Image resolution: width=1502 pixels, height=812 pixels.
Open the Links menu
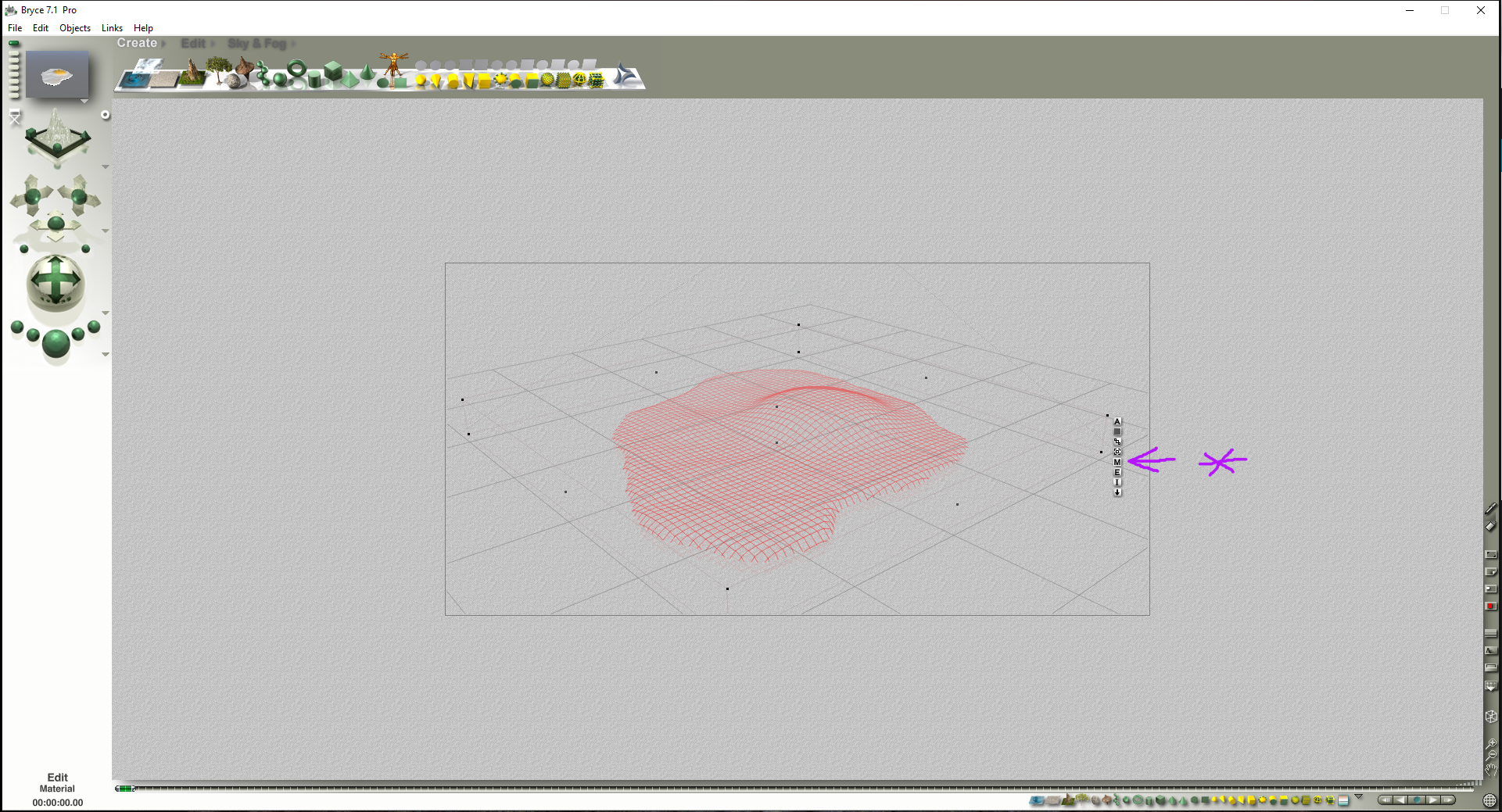point(112,28)
